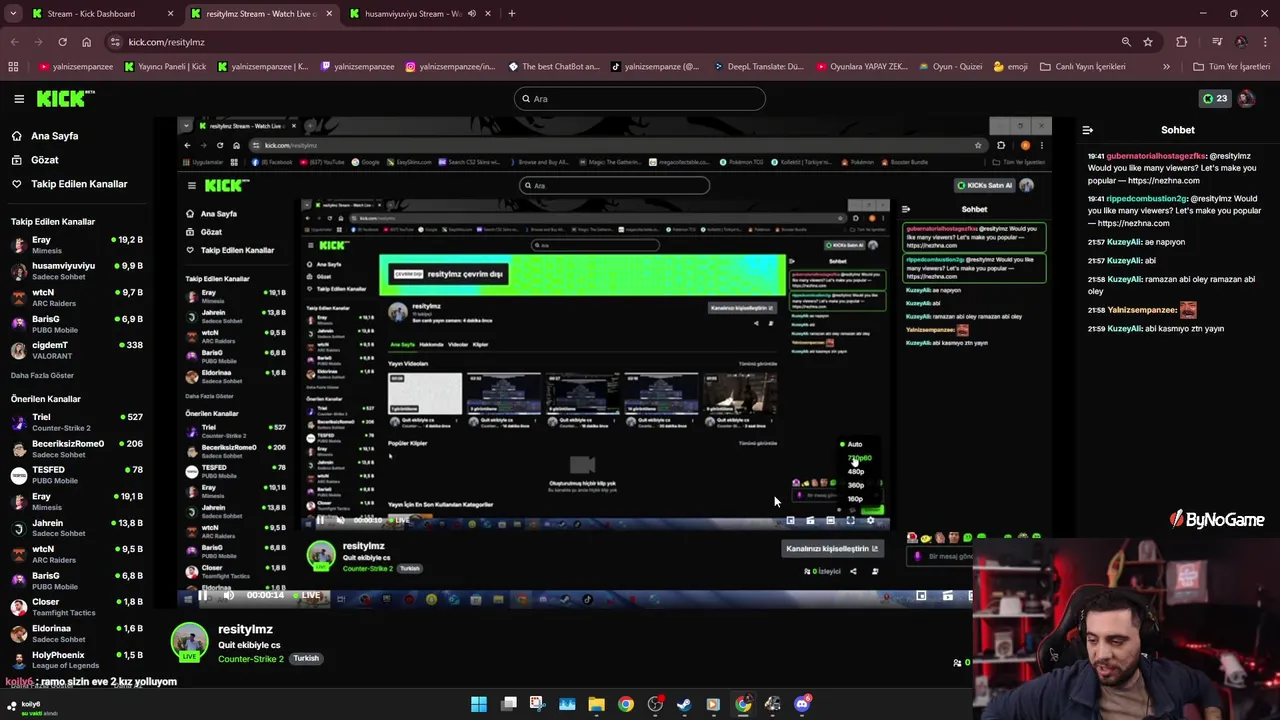The height and width of the screenshot is (720, 1280).
Task: Open the Tüm Yer İşaretleri folder
Action: 1232,67
